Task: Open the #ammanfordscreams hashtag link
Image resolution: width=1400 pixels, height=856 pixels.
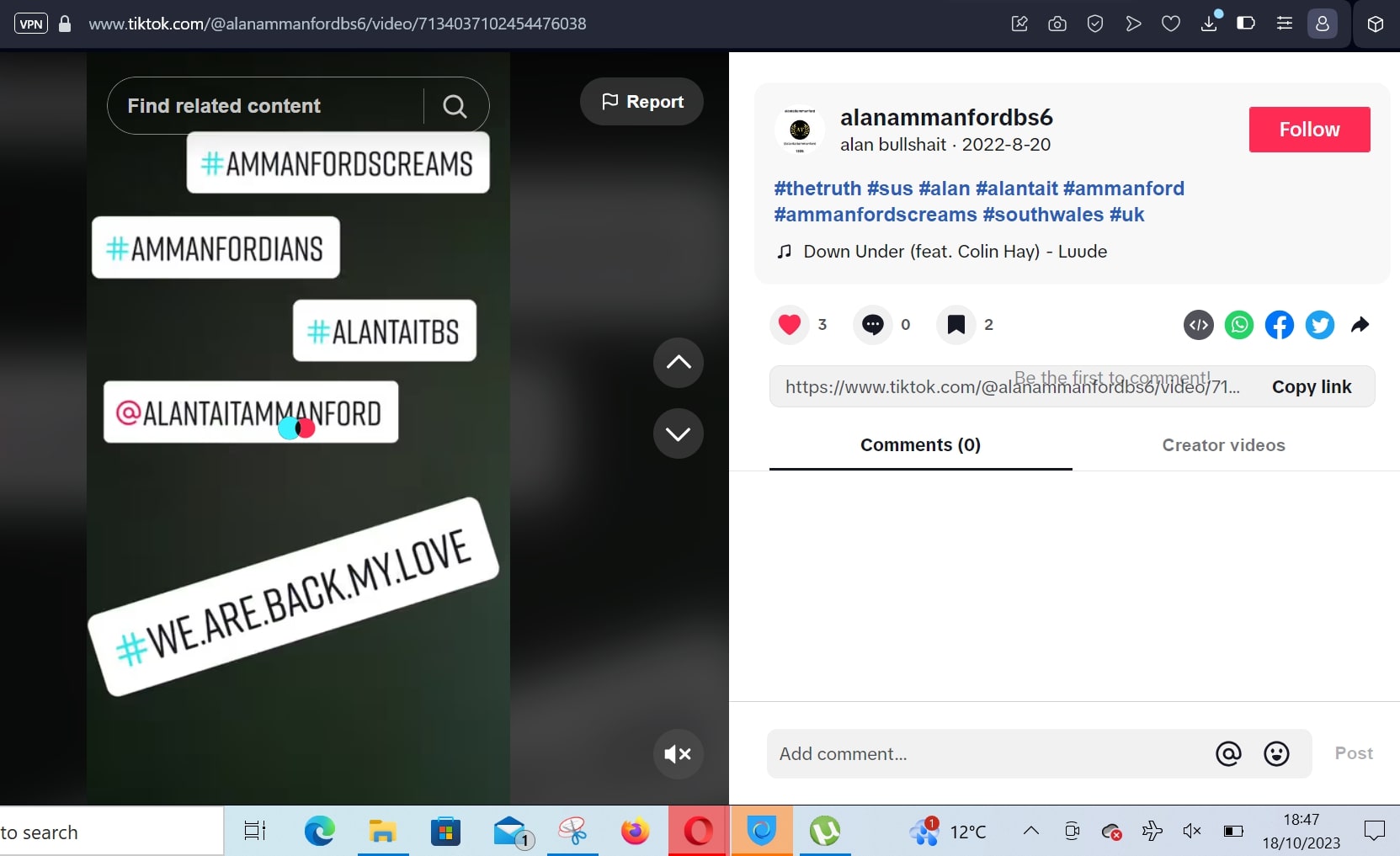Action: click(875, 215)
